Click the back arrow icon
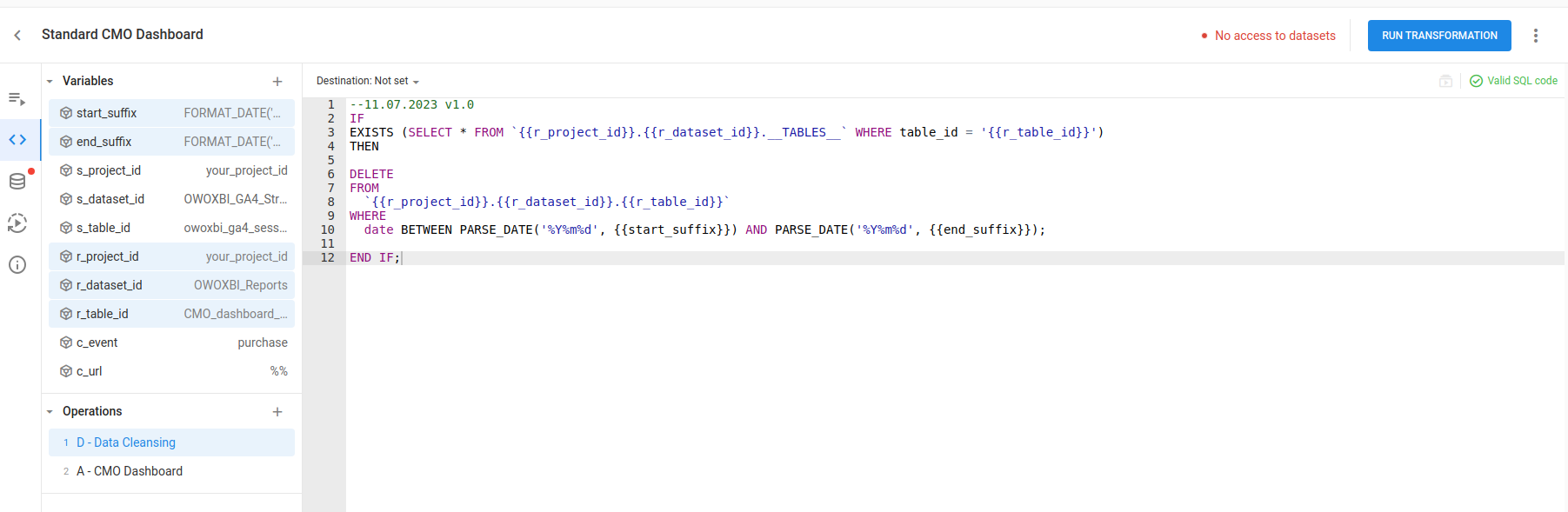 point(17,35)
